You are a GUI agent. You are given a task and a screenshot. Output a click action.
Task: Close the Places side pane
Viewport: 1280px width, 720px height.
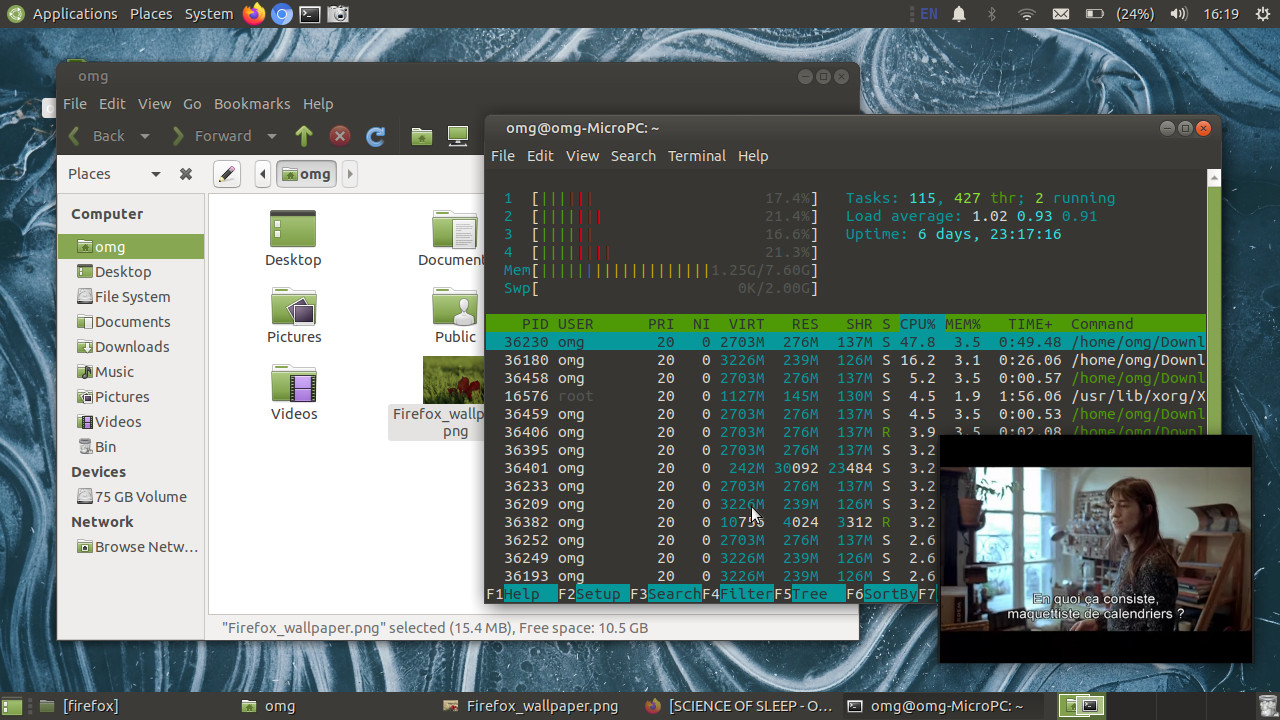(x=186, y=174)
